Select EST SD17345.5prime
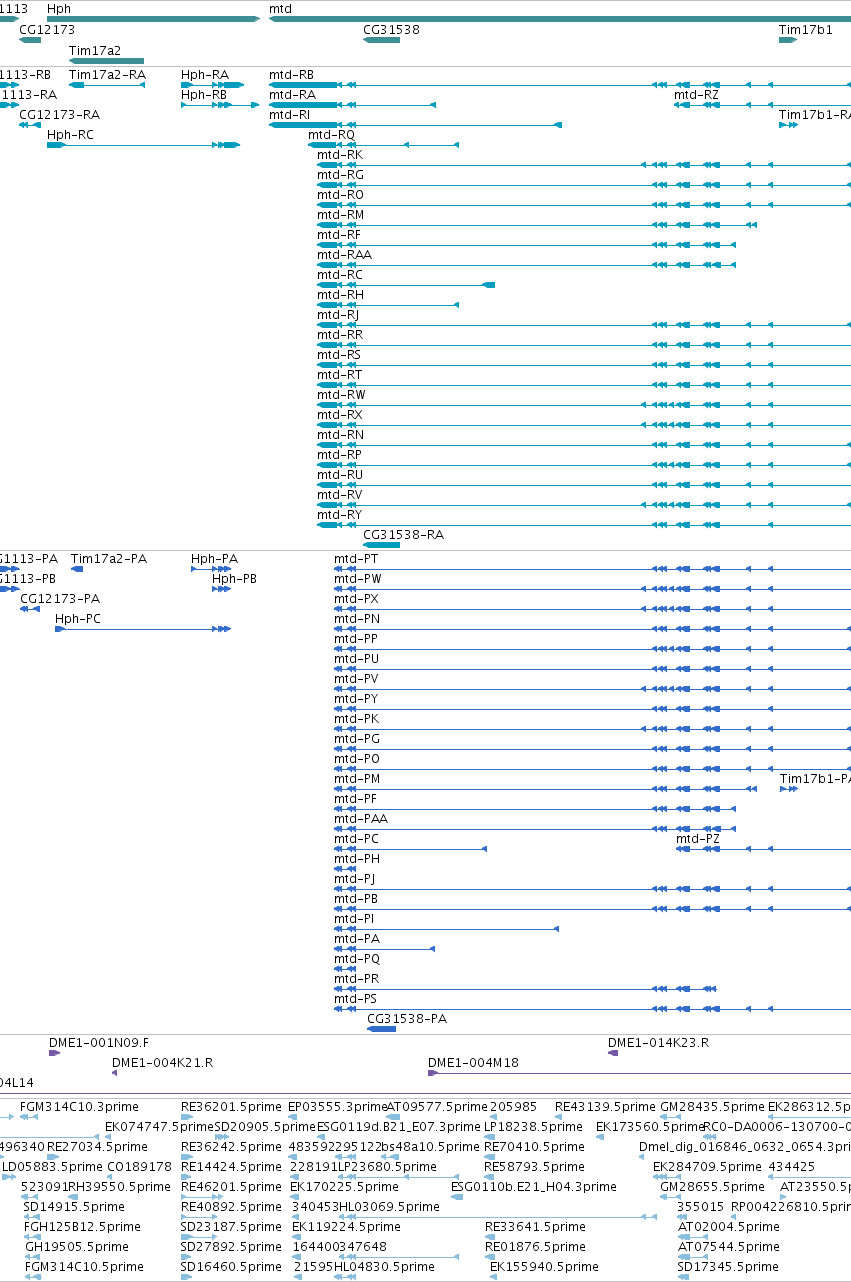The width and height of the screenshot is (851, 1282). coord(729,1267)
